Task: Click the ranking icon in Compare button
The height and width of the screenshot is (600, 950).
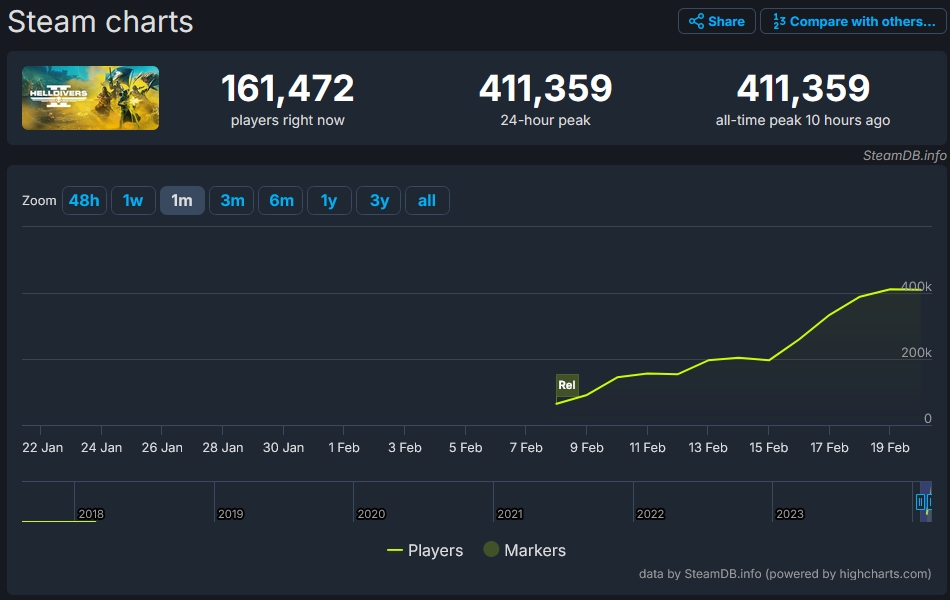Action: [779, 21]
